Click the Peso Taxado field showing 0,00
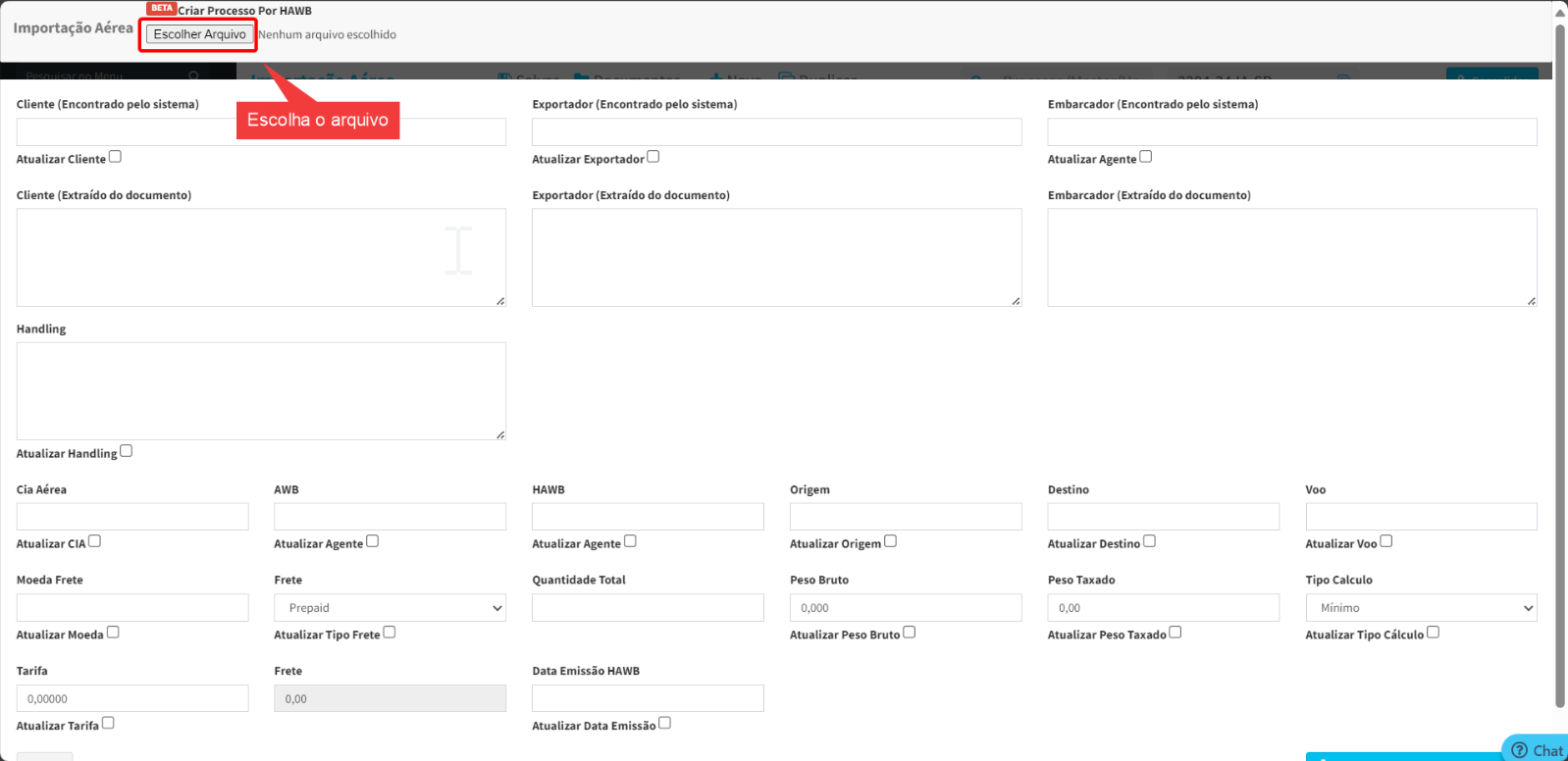Viewport: 1568px width, 761px height. pyautogui.click(x=1164, y=608)
